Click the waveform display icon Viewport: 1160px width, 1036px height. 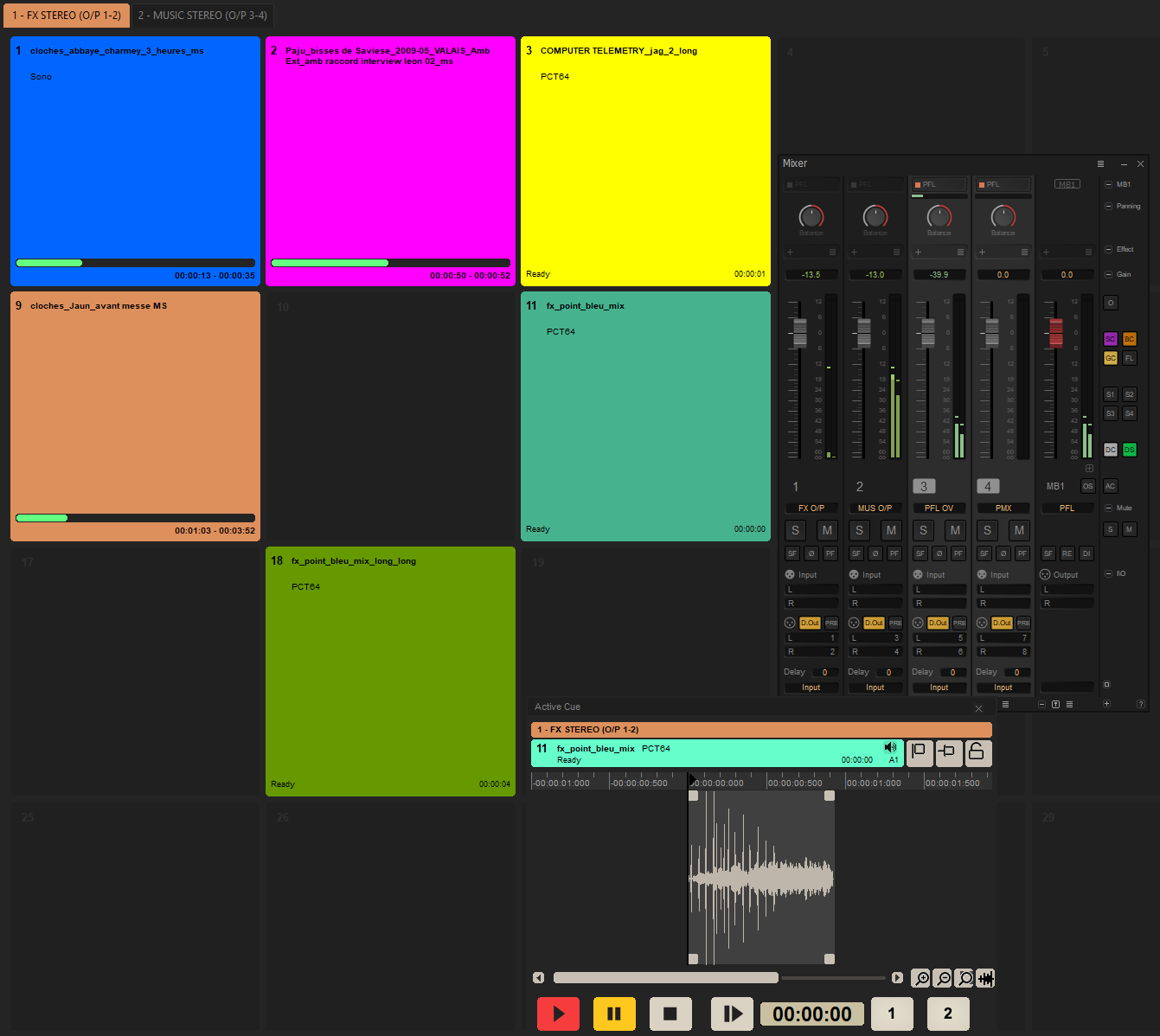[985, 978]
